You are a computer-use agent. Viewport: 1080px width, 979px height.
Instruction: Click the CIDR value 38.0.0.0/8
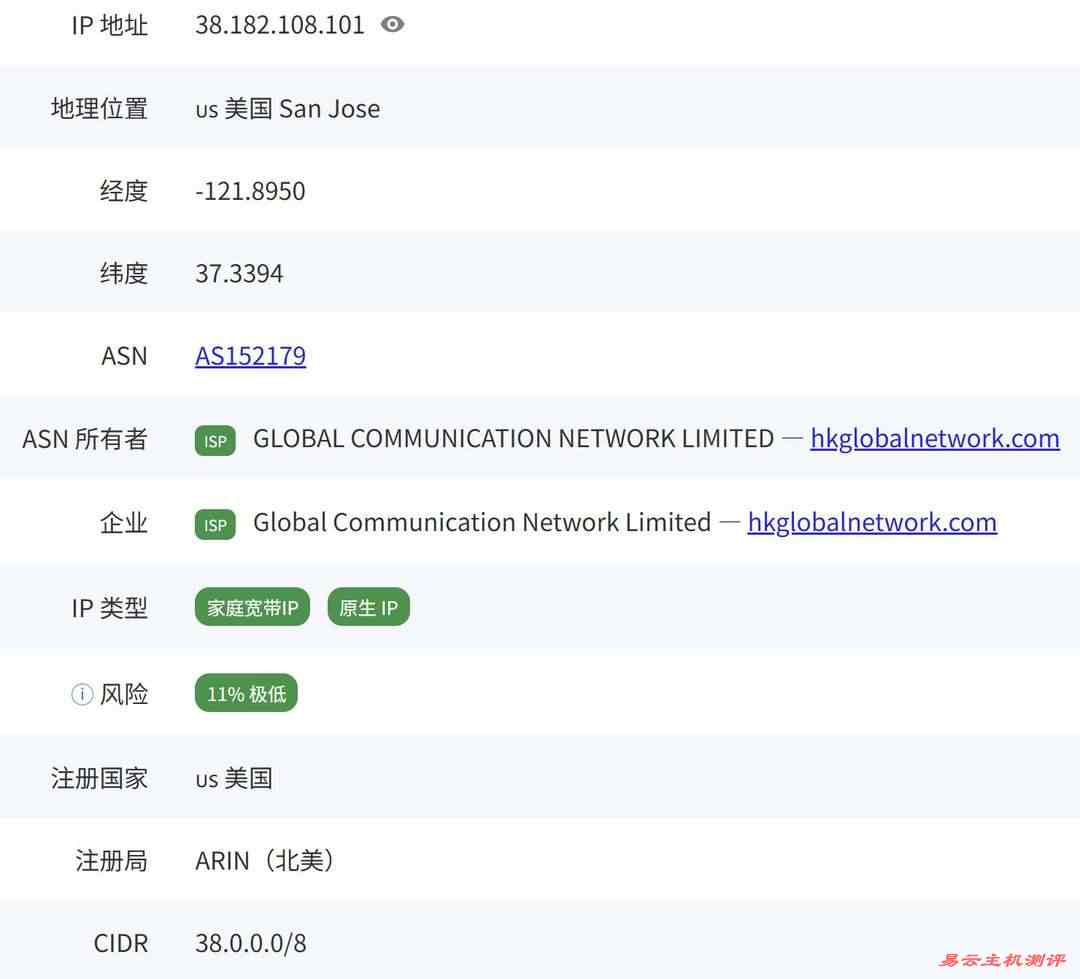250,942
